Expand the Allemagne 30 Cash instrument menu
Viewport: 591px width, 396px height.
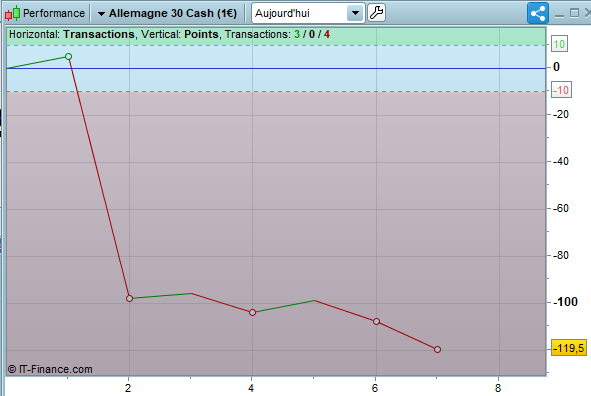[x=101, y=14]
